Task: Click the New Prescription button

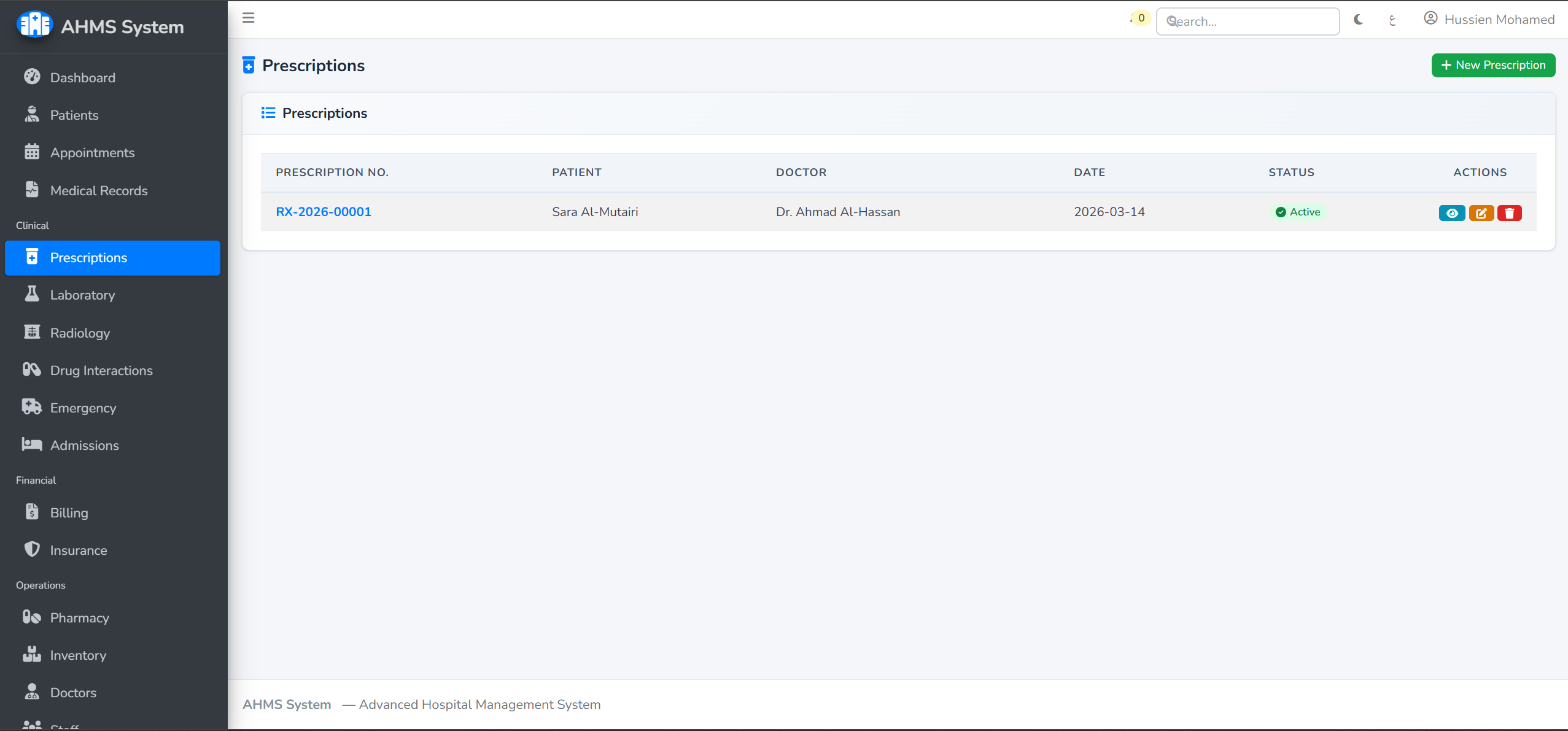Action: [x=1492, y=65]
